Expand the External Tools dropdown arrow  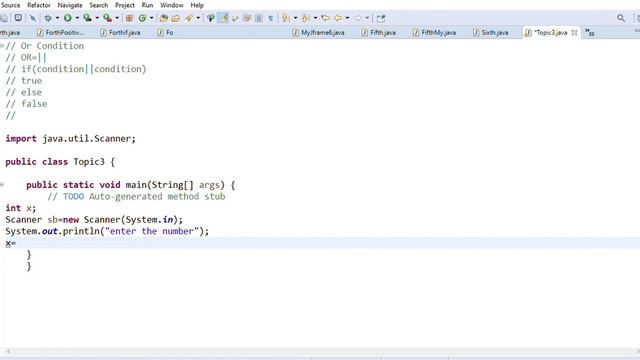coord(117,18)
